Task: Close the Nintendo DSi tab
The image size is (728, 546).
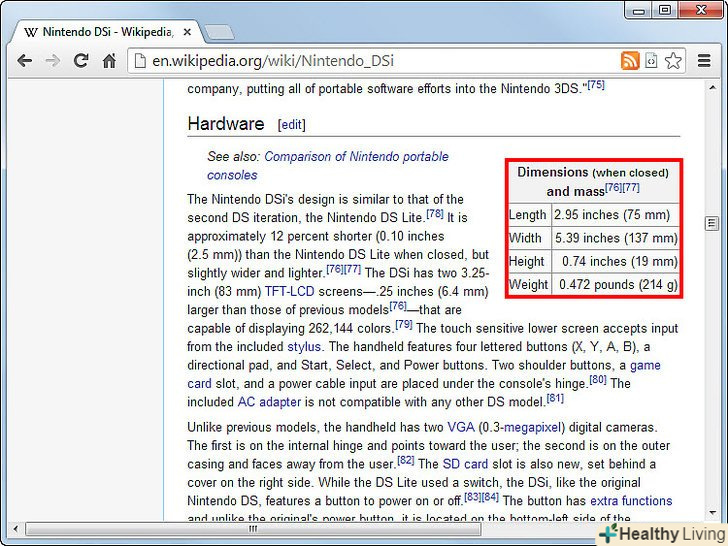Action: [187, 32]
